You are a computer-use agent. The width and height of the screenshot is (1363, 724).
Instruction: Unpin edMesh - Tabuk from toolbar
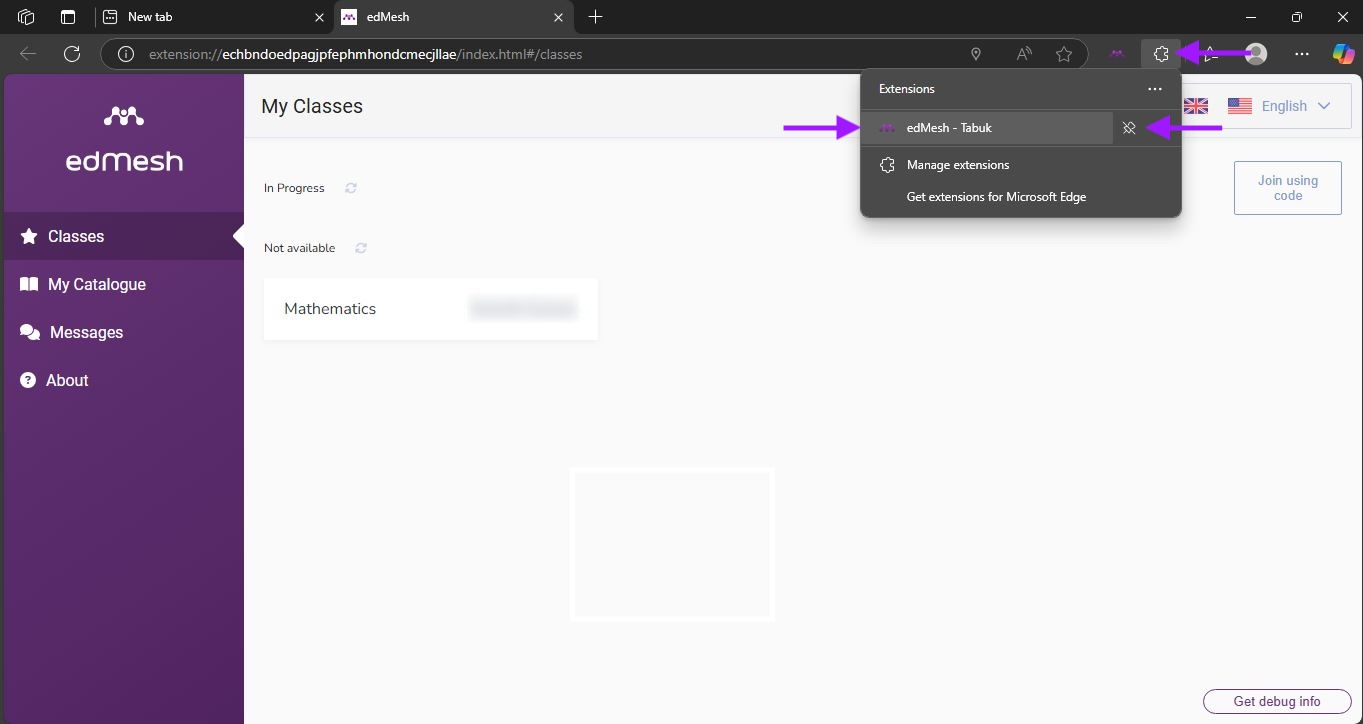(x=1129, y=128)
